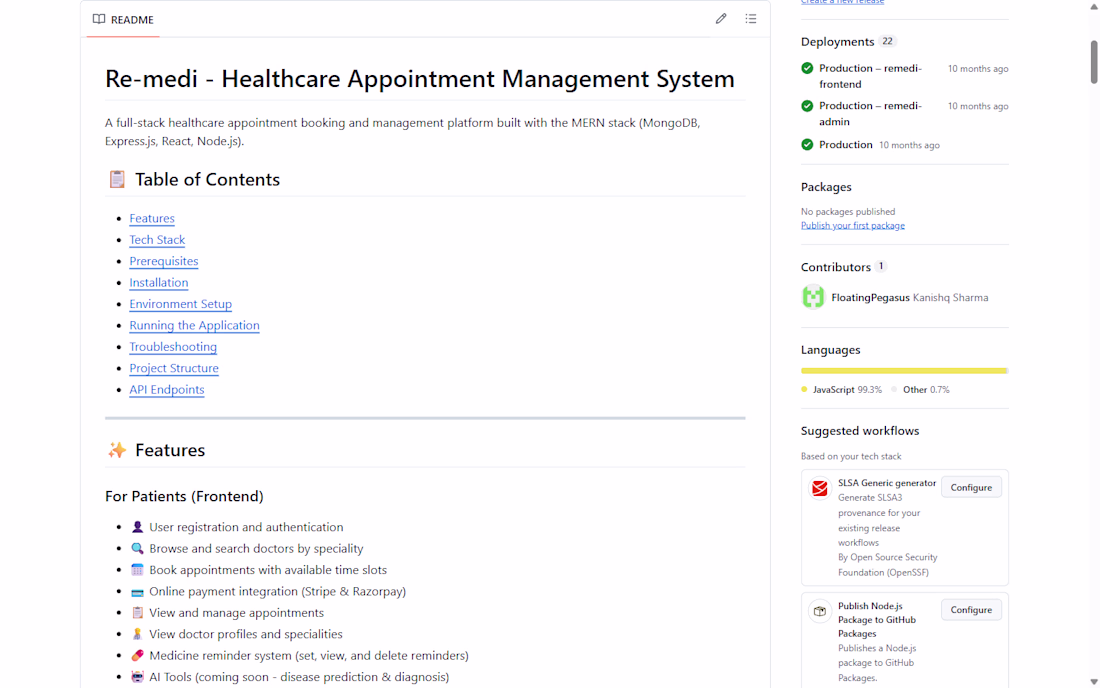Jump to Project Structure link
The width and height of the screenshot is (1100, 688).
click(174, 368)
